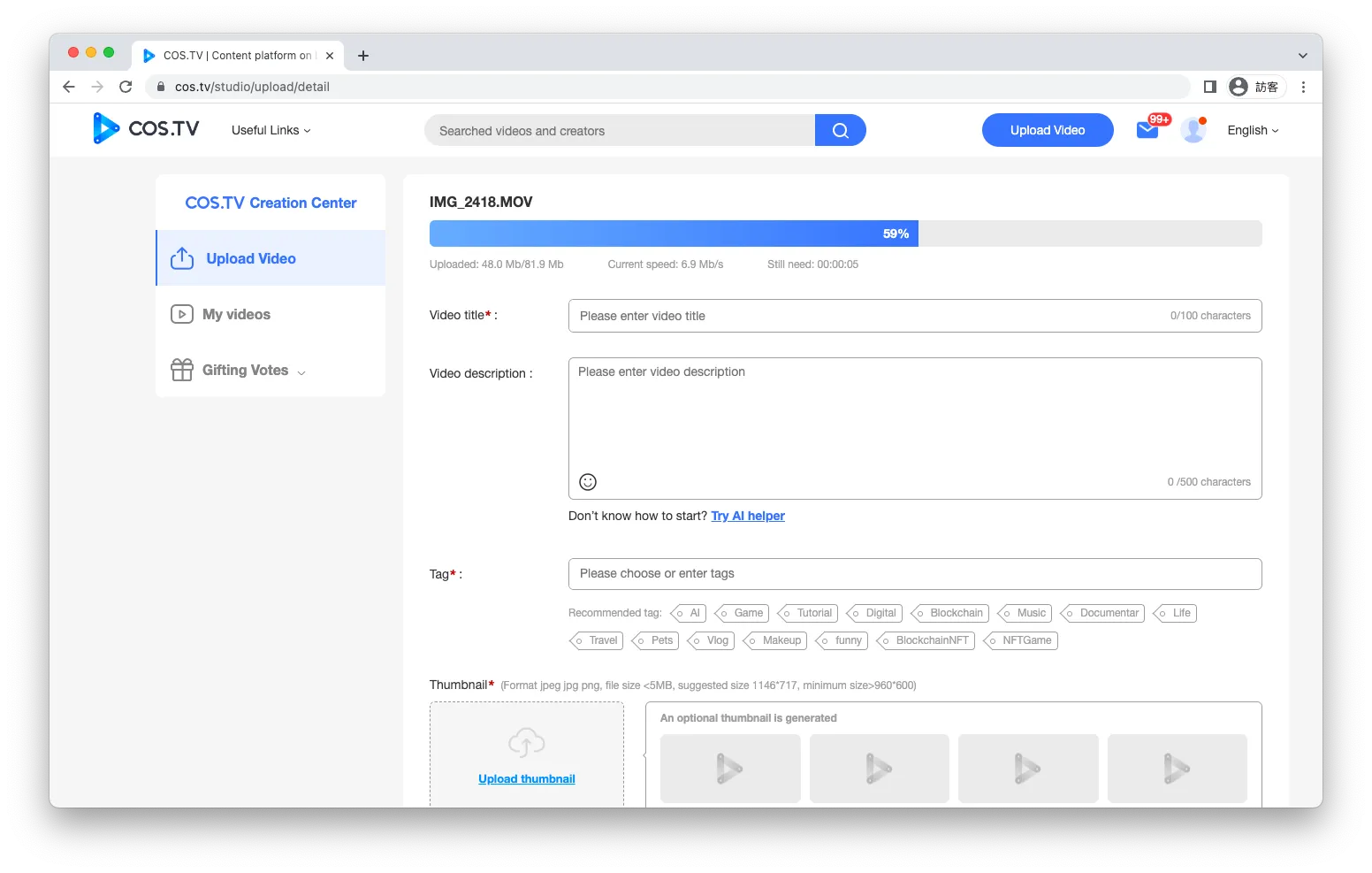Add the Tutorial recommended tag
Image resolution: width=1372 pixels, height=873 pixels.
(x=808, y=613)
